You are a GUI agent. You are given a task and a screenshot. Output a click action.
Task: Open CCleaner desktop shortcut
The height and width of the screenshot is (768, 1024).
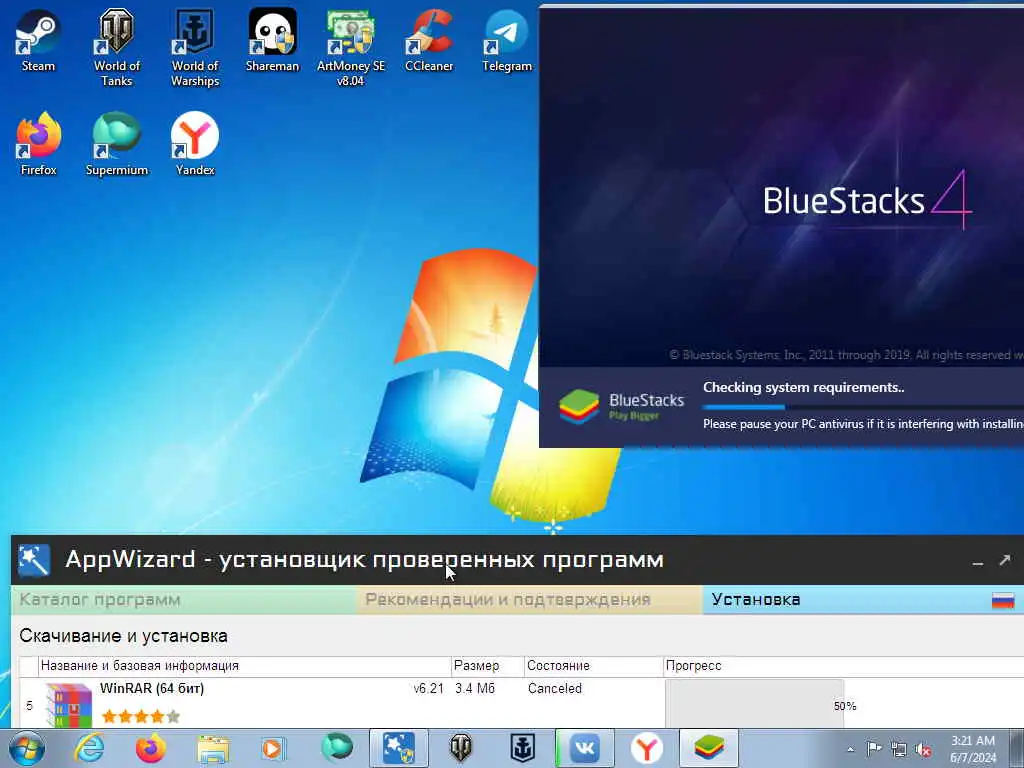[429, 40]
